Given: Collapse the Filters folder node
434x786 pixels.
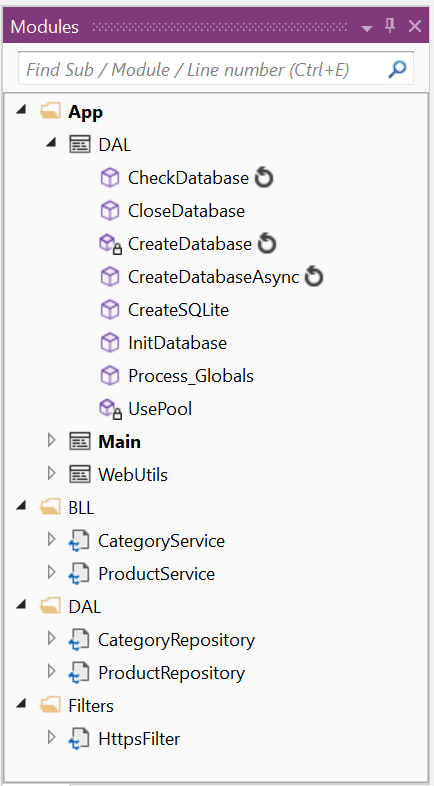Looking at the screenshot, I should coord(21,705).
